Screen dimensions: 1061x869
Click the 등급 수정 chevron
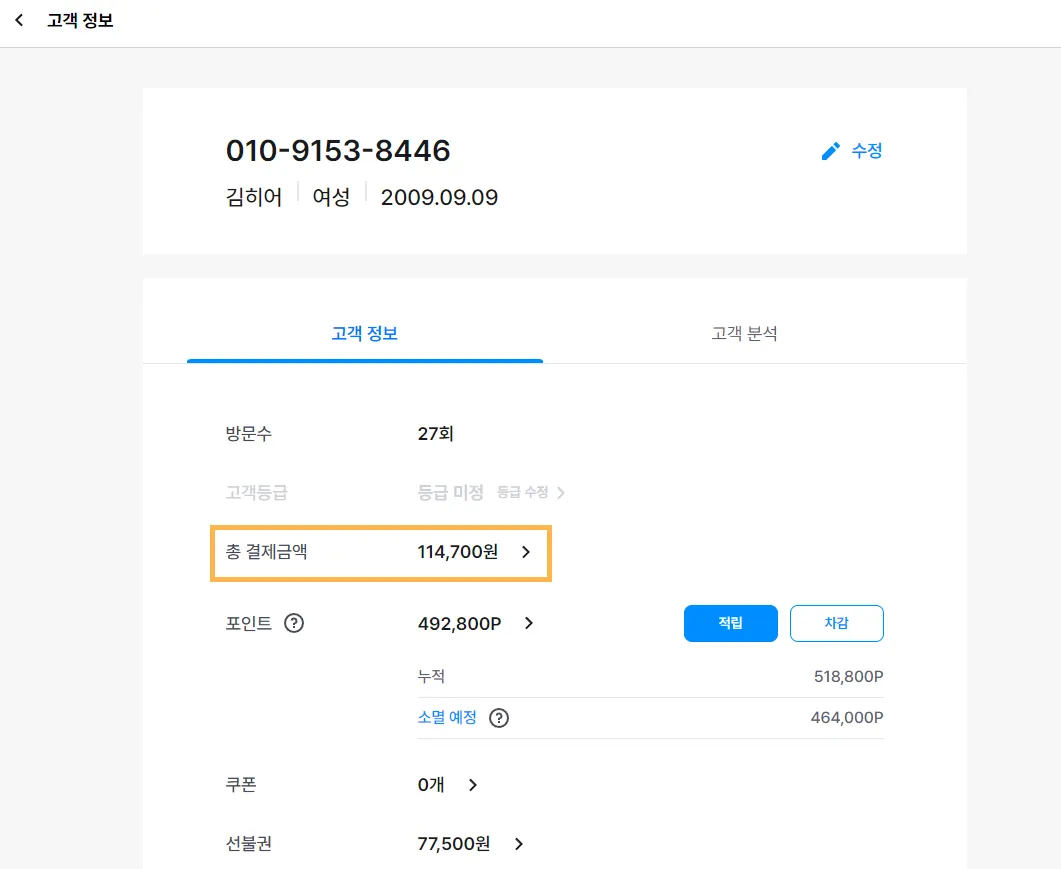click(x=561, y=493)
